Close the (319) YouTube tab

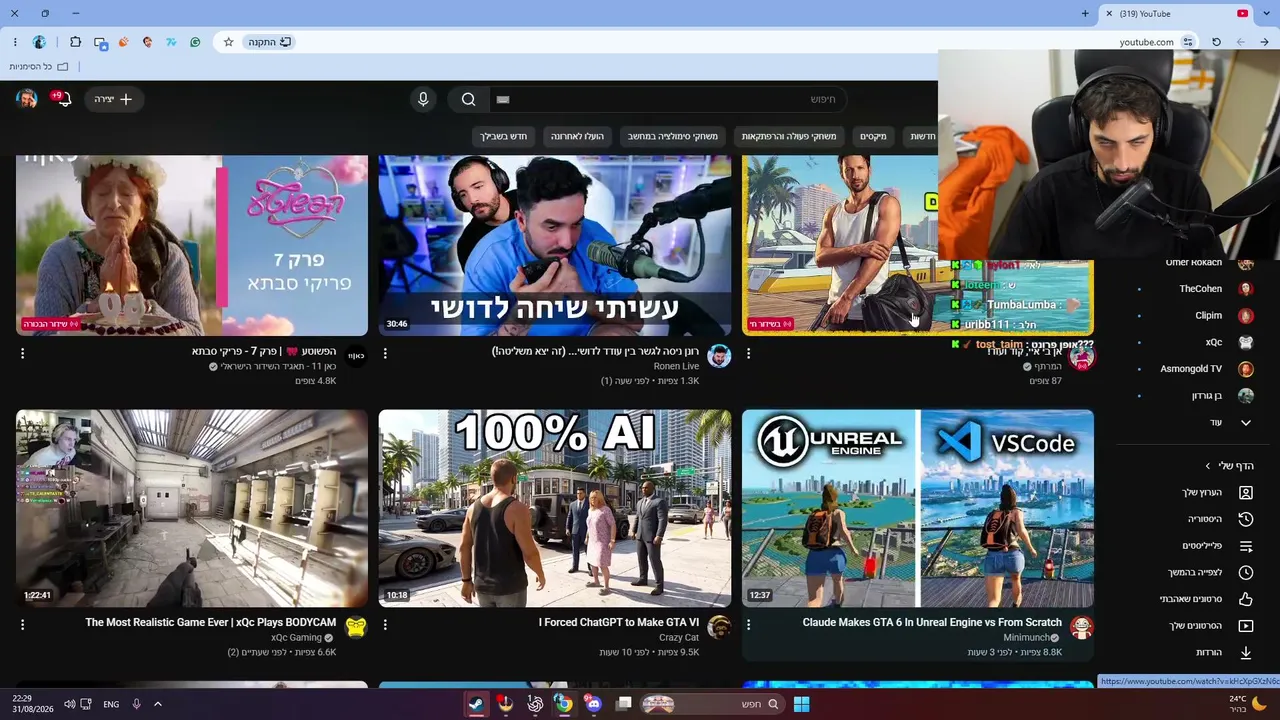[x=1108, y=14]
